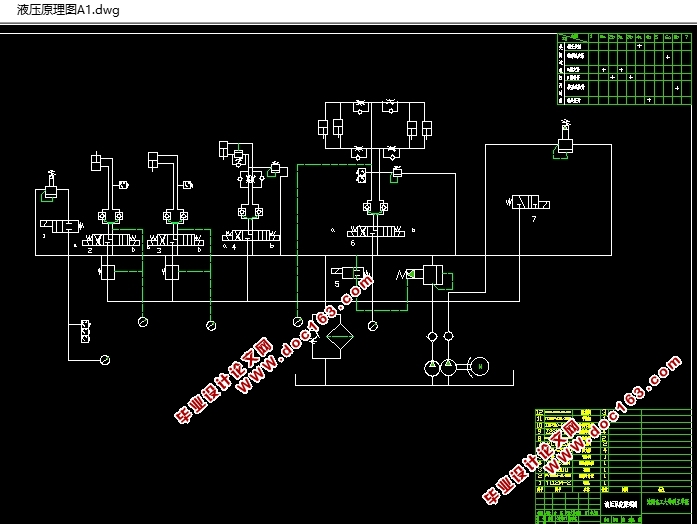Select the pressure gauge below valve 5

click(373, 326)
